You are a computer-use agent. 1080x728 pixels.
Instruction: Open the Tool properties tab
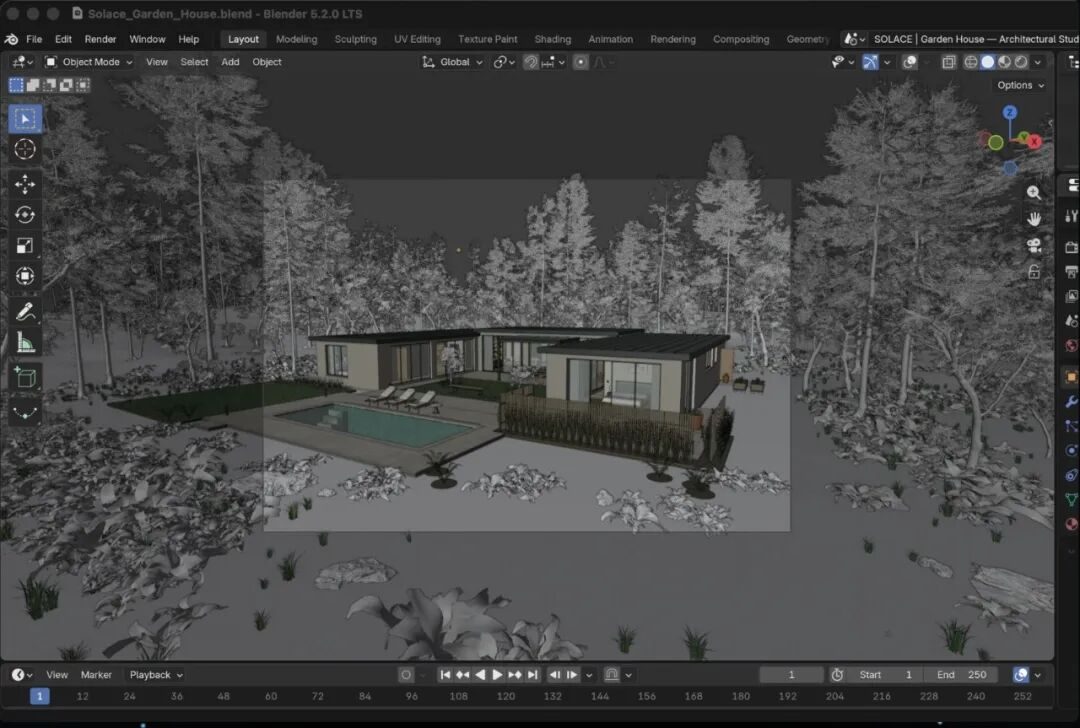1072,216
